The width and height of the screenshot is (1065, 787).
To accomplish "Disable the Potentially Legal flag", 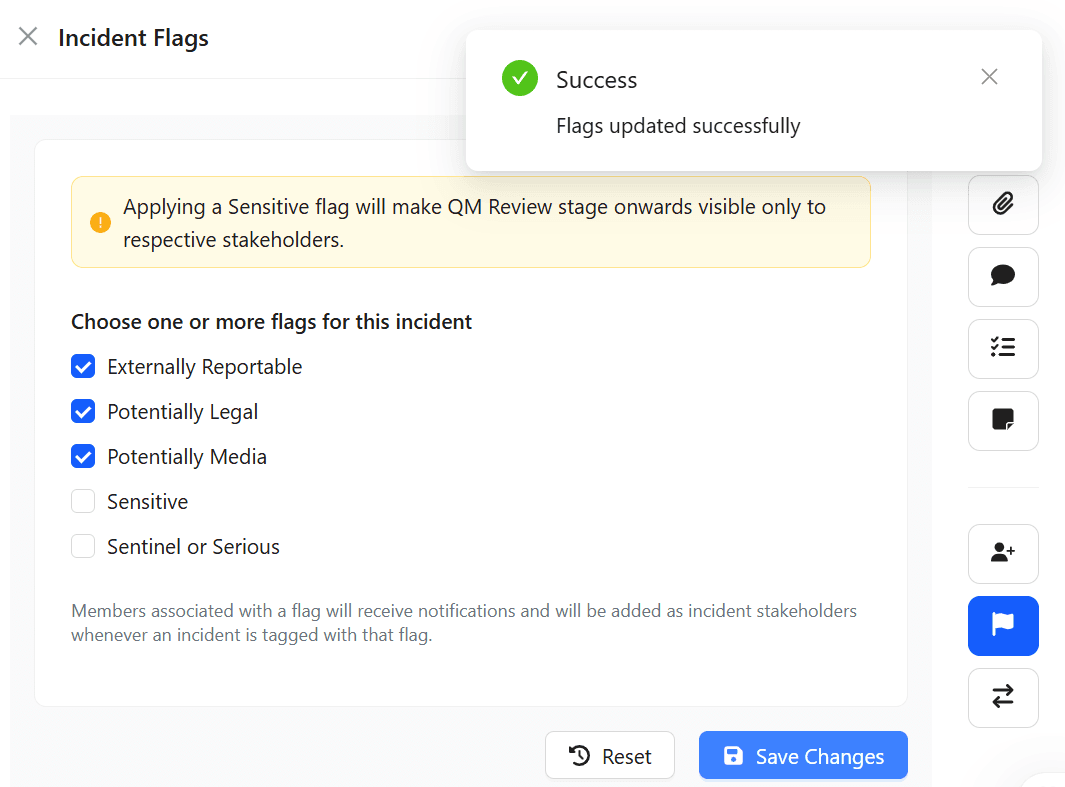I will 83,411.
